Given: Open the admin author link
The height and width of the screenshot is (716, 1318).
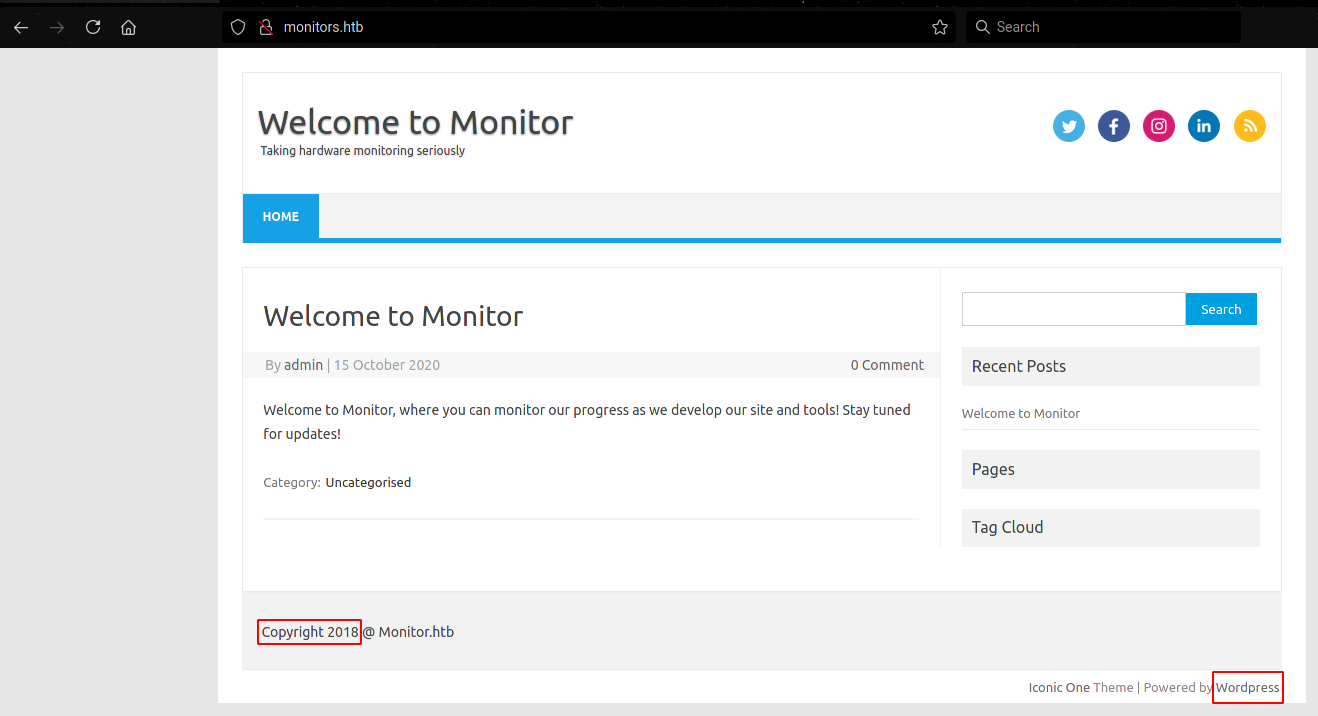Looking at the screenshot, I should [303, 365].
